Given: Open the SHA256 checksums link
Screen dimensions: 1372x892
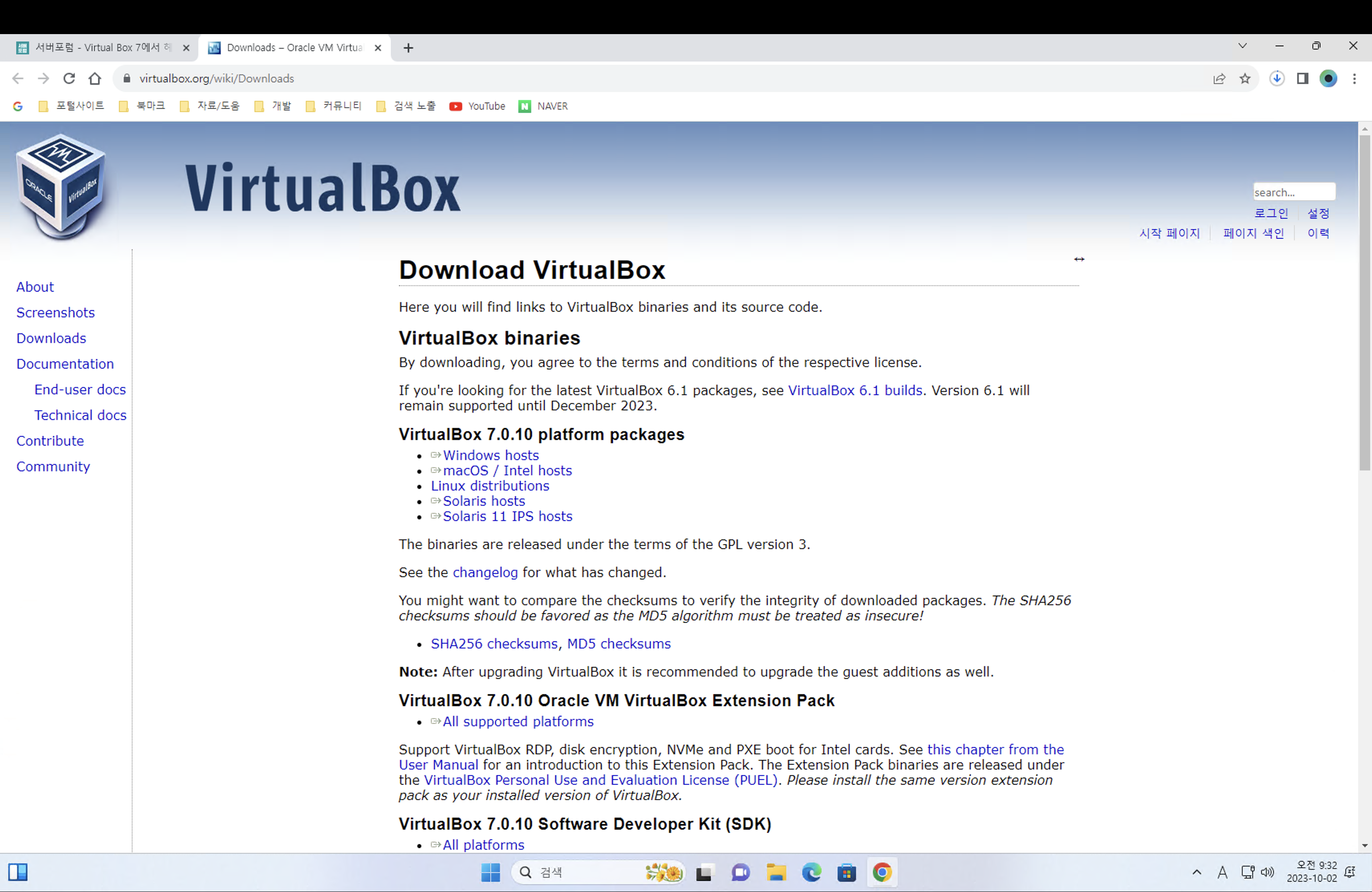Looking at the screenshot, I should pos(494,644).
